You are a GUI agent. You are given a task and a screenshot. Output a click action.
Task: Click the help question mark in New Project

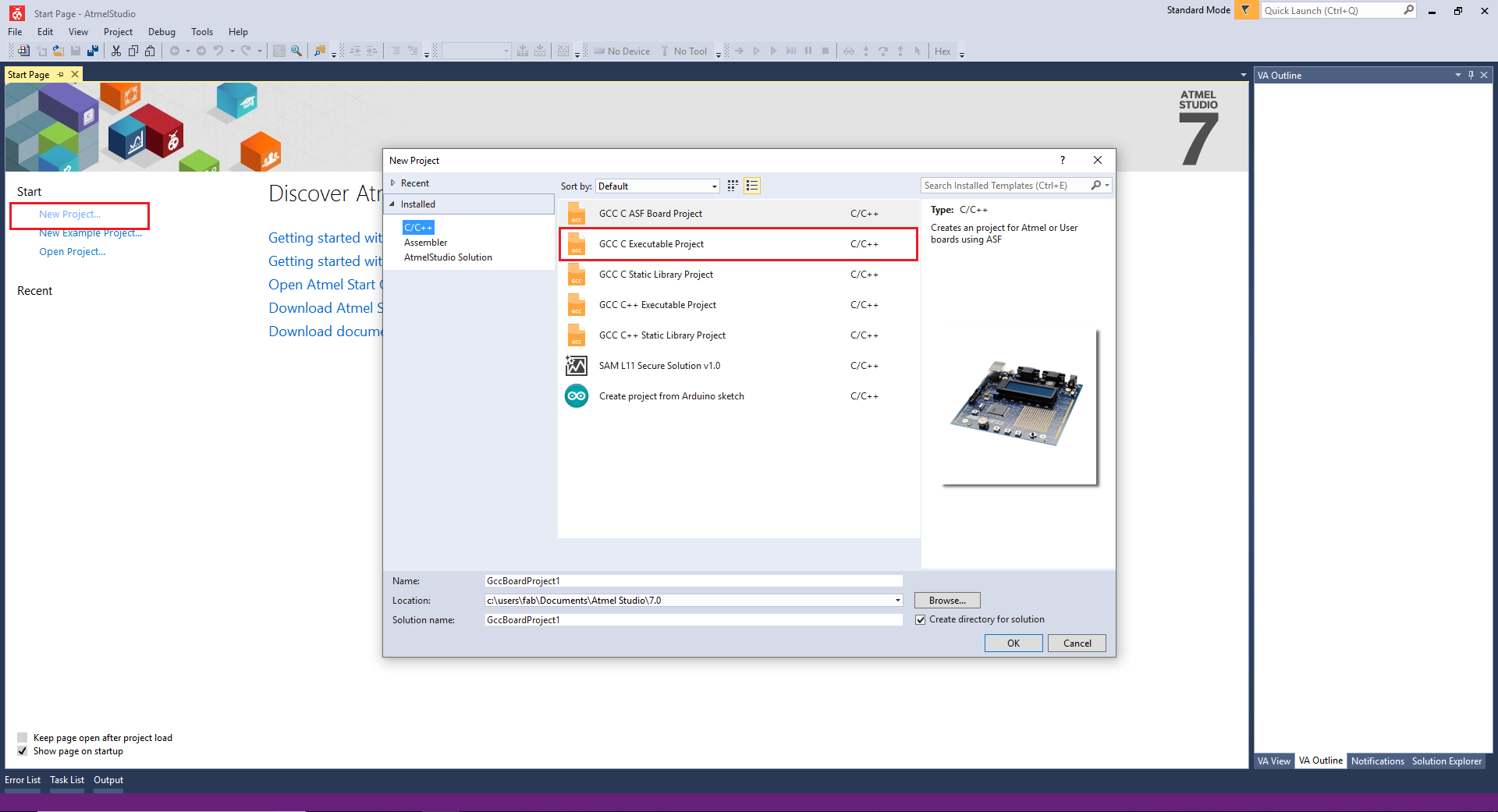pyautogui.click(x=1062, y=160)
